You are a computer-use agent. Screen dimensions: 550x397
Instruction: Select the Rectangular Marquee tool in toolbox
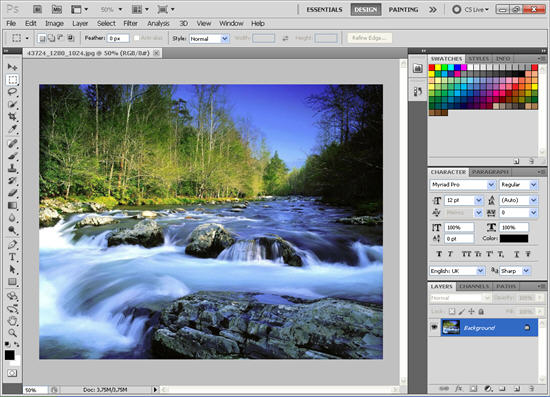tap(12, 80)
